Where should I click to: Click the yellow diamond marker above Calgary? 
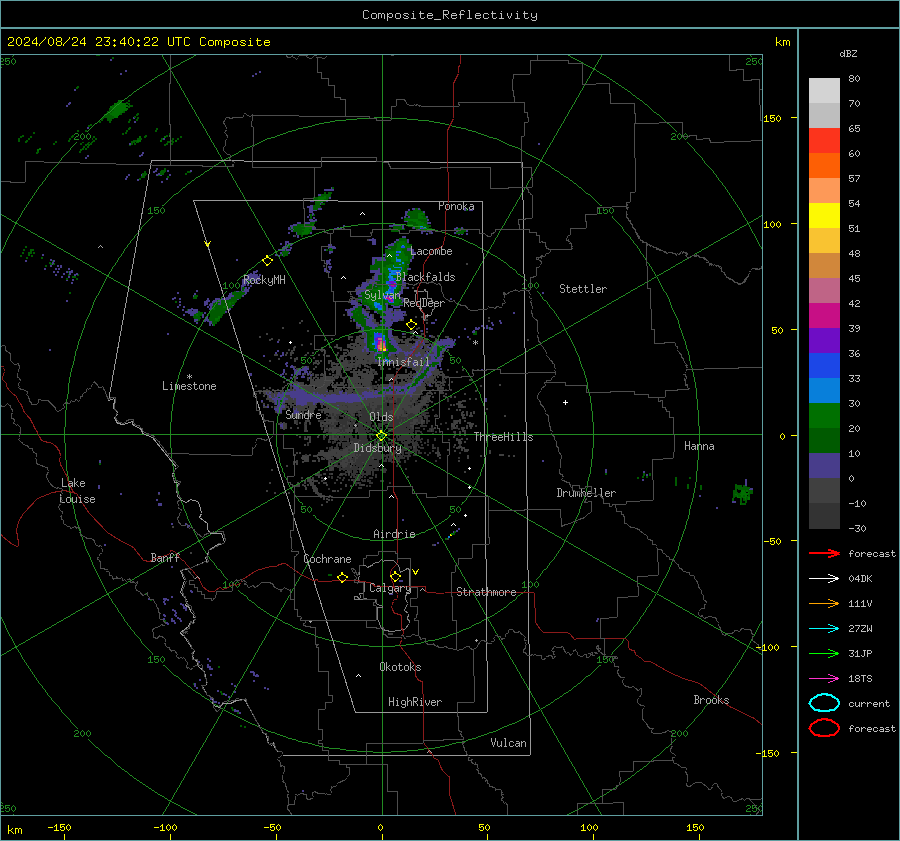(x=395, y=576)
